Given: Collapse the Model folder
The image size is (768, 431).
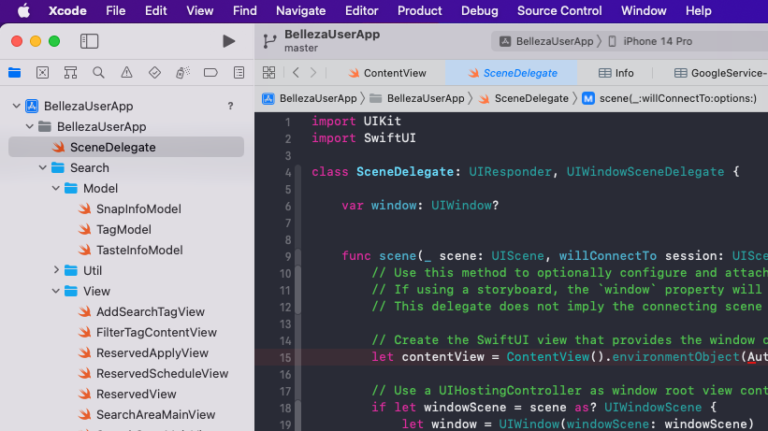Looking at the screenshot, I should (56, 188).
